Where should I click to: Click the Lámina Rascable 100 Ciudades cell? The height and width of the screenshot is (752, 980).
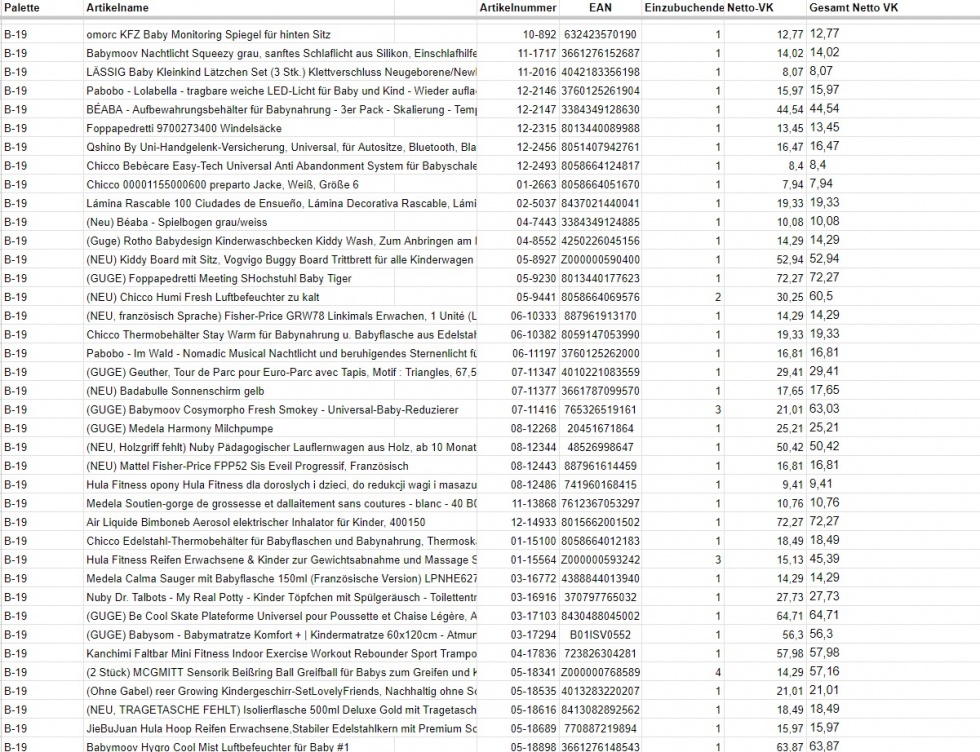(281, 203)
